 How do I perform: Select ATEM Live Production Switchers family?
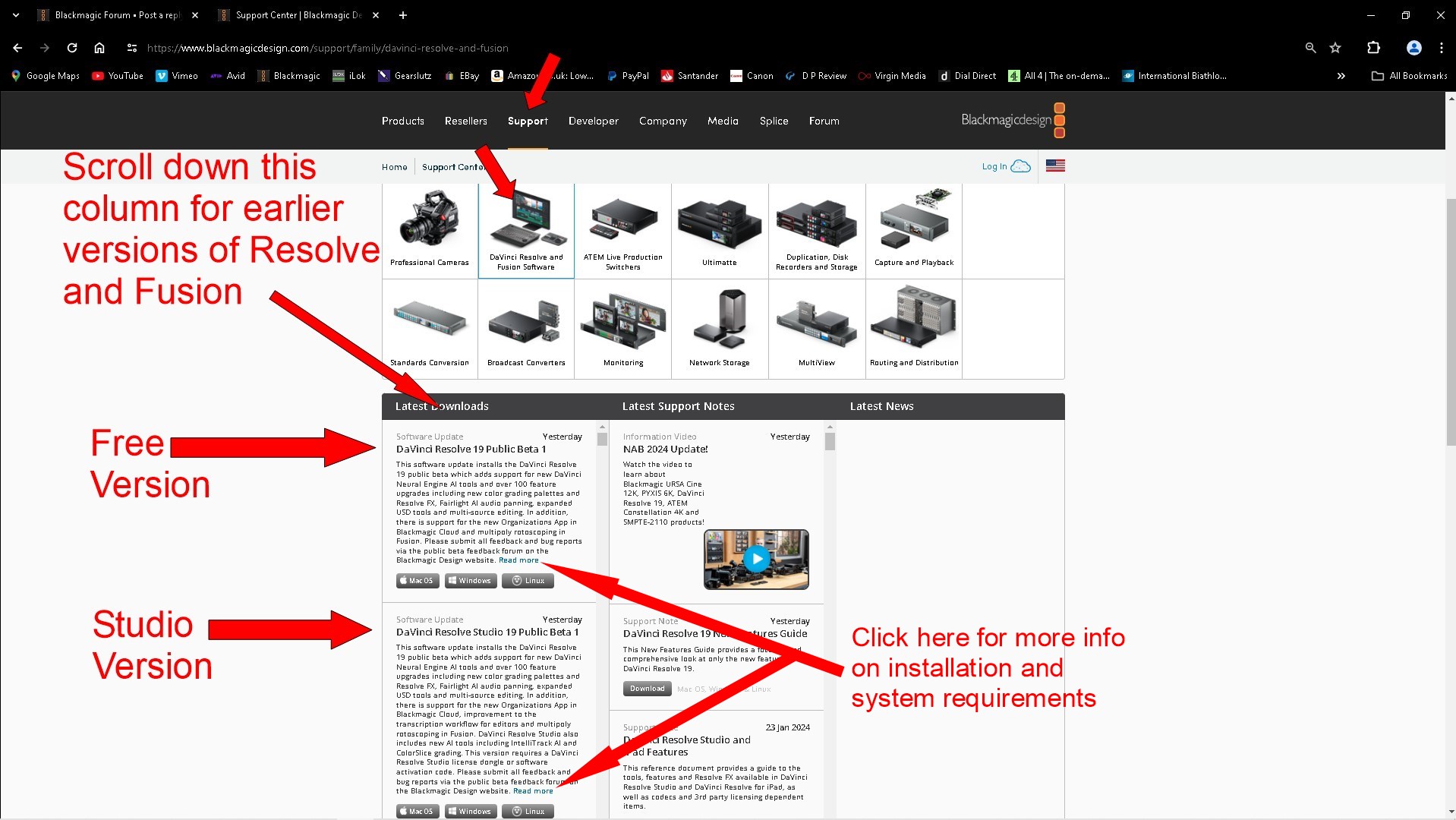pyautogui.click(x=623, y=230)
